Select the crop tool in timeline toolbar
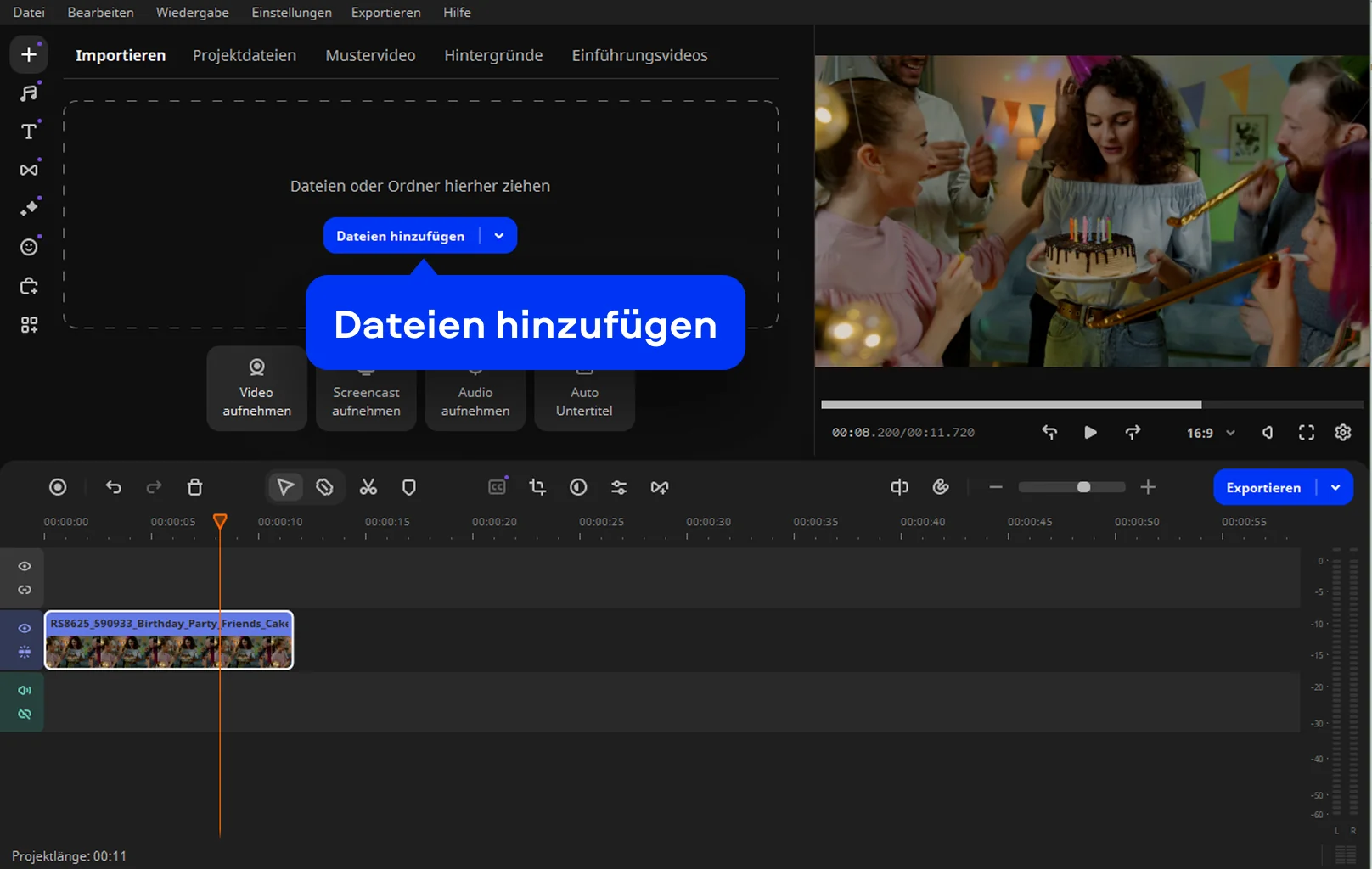This screenshot has width=1372, height=869. (x=537, y=487)
